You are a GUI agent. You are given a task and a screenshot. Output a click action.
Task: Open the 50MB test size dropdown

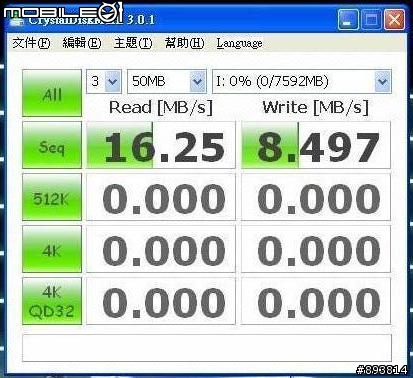coord(167,81)
